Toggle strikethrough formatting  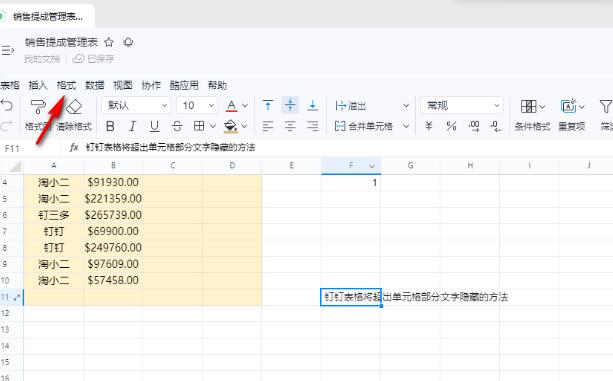177,126
